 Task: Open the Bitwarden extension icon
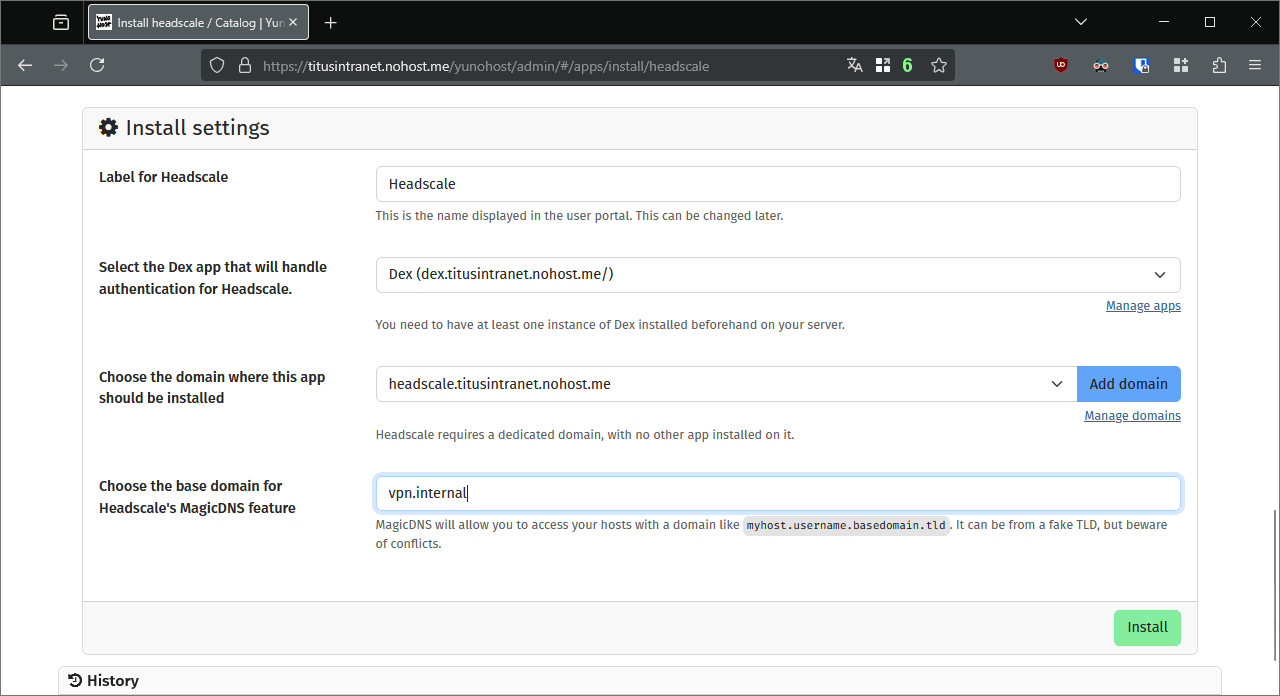[1141, 65]
